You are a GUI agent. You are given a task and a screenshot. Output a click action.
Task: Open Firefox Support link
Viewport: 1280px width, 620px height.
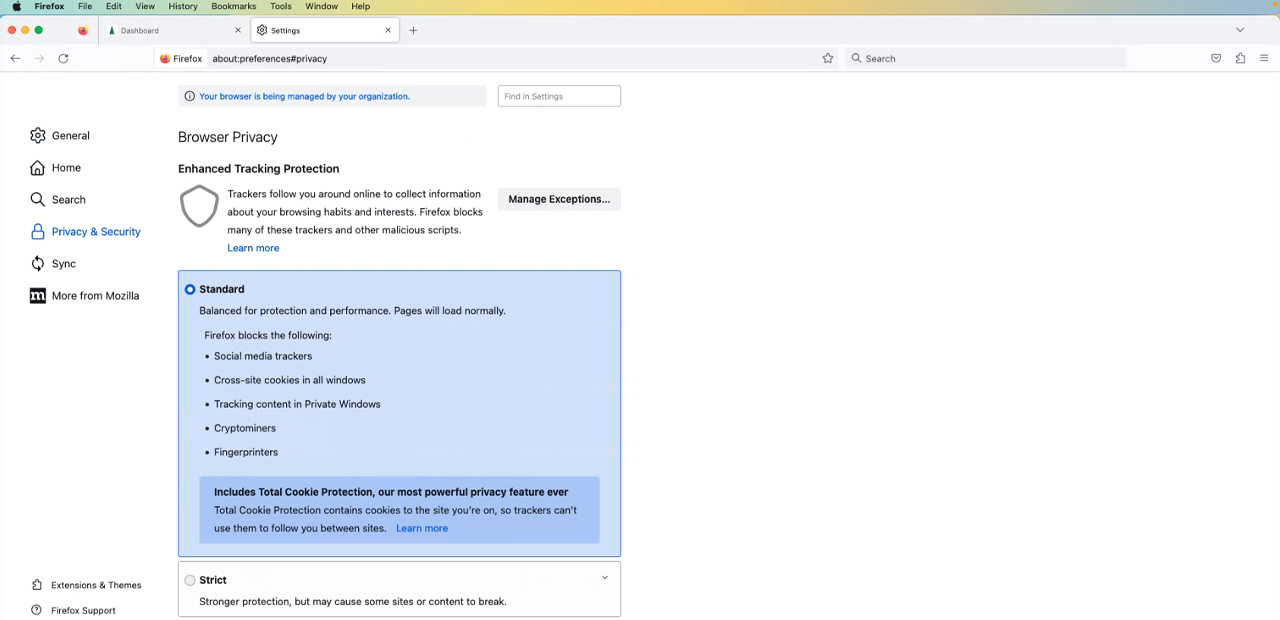83,610
